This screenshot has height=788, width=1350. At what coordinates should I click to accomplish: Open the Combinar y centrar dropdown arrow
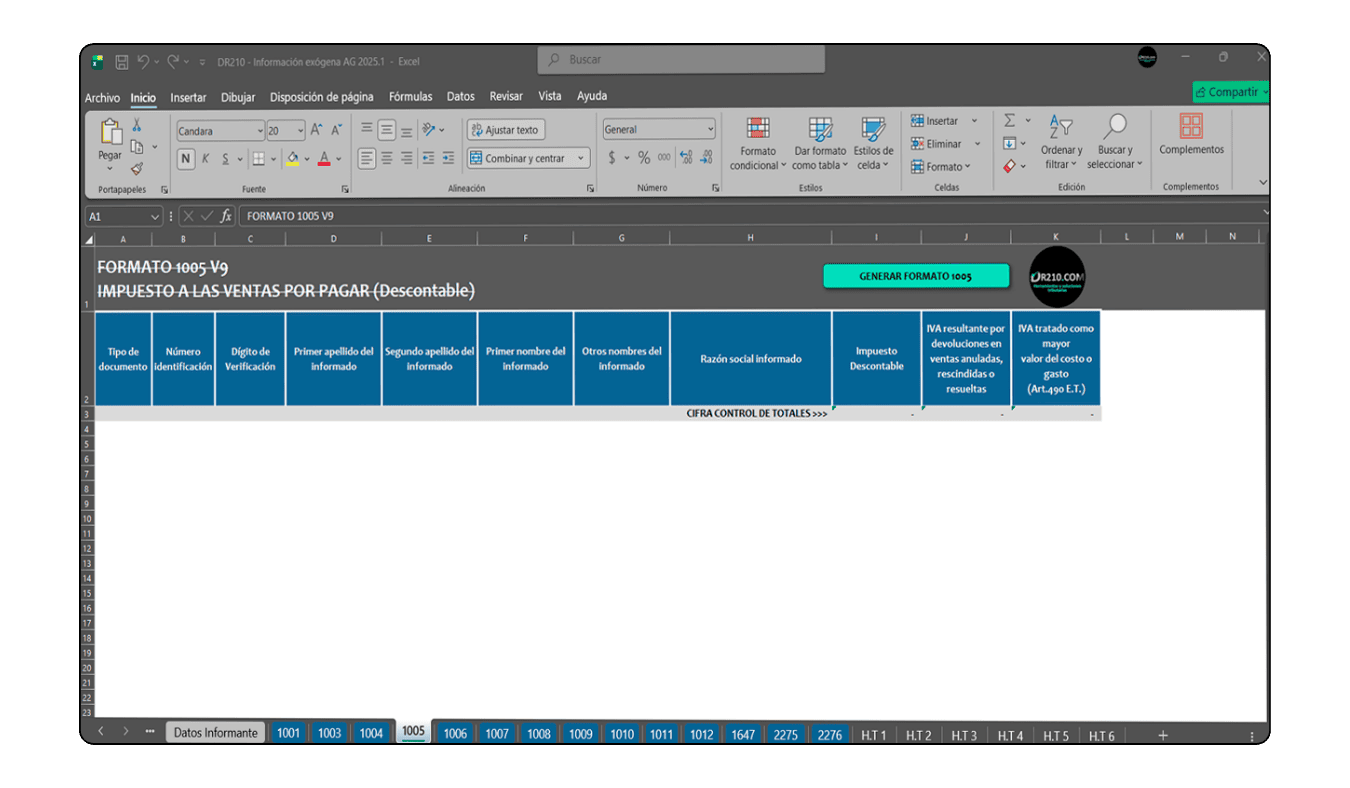[581, 158]
